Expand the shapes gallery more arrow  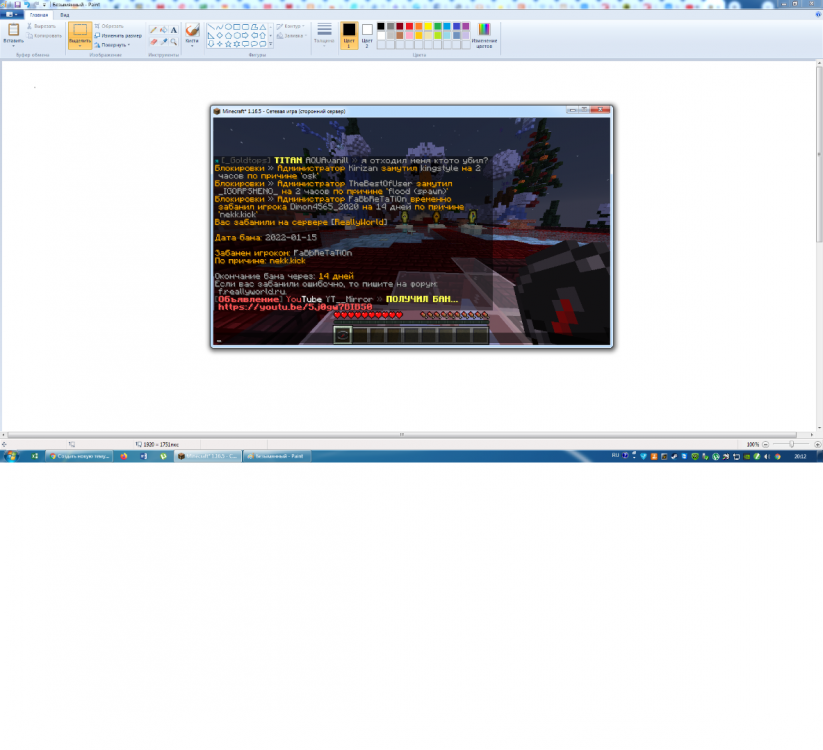[x=271, y=44]
